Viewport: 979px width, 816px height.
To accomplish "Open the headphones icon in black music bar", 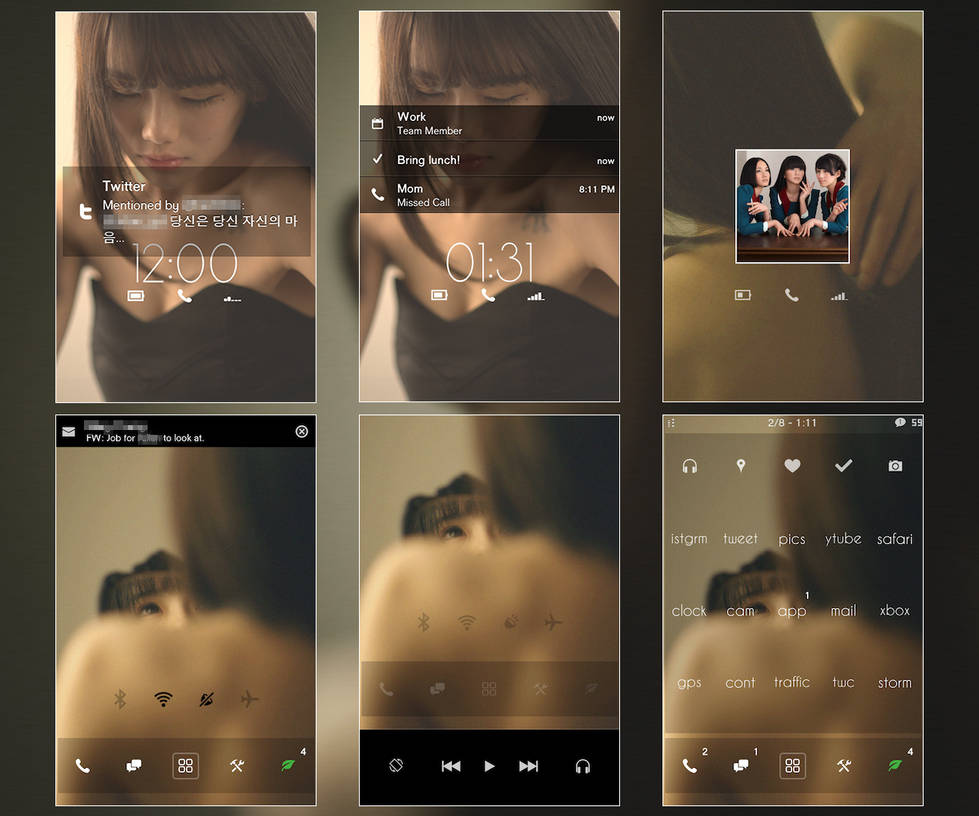I will pos(583,766).
